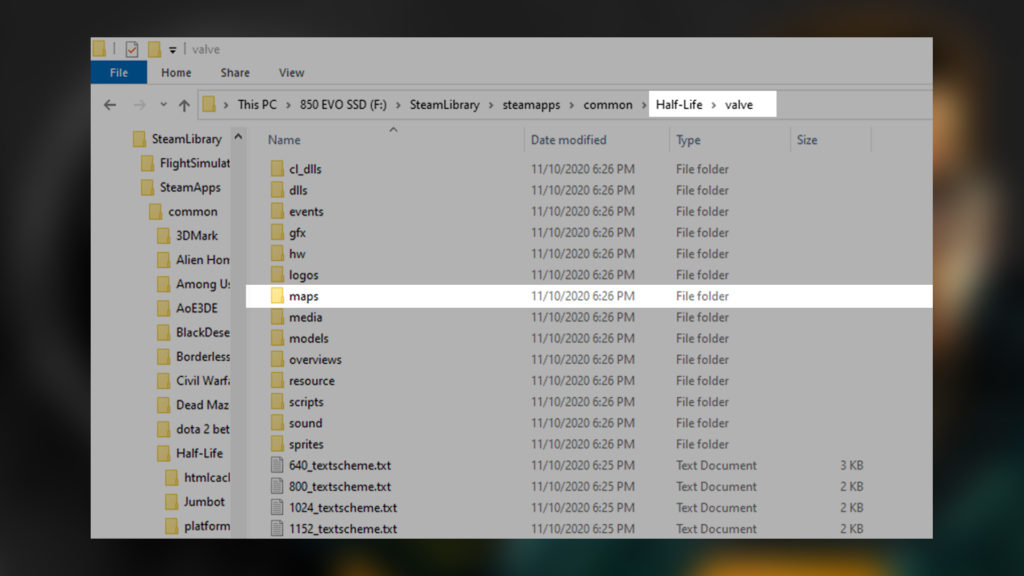The width and height of the screenshot is (1024, 576).
Task: Select Jumbot folder in navigation tree
Action: 204,502
